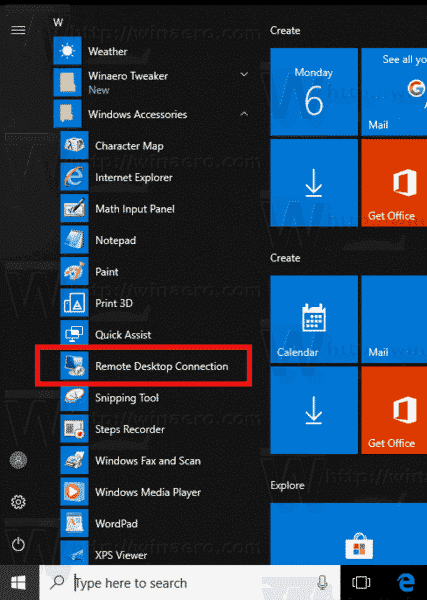Click the Print 3D icon
This screenshot has width=427, height=600.
pos(74,303)
